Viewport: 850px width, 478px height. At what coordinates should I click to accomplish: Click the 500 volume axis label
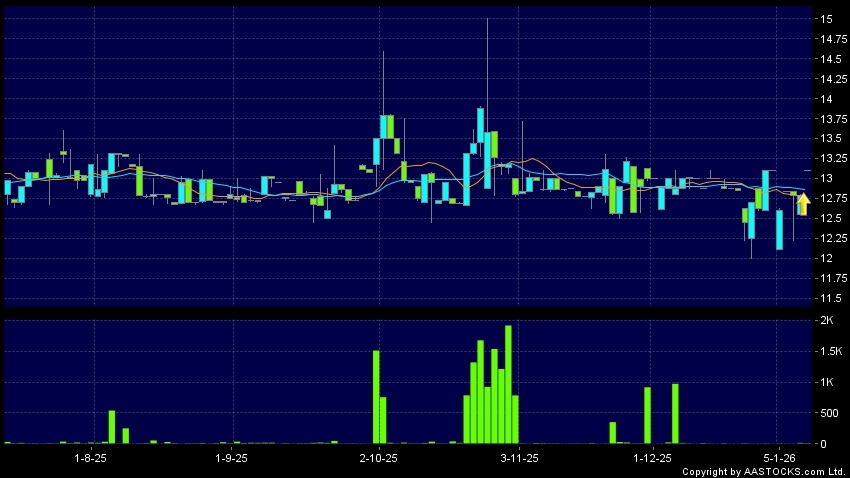829,413
